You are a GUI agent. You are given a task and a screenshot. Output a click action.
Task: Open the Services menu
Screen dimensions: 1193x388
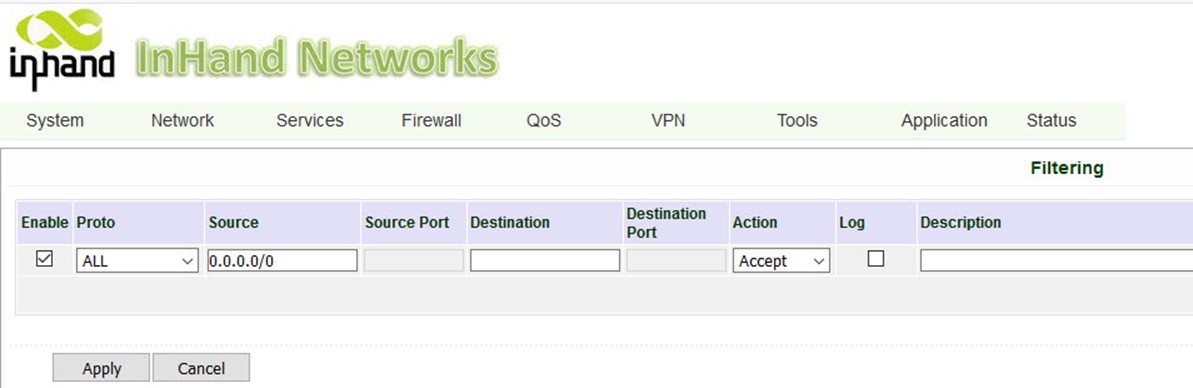310,120
